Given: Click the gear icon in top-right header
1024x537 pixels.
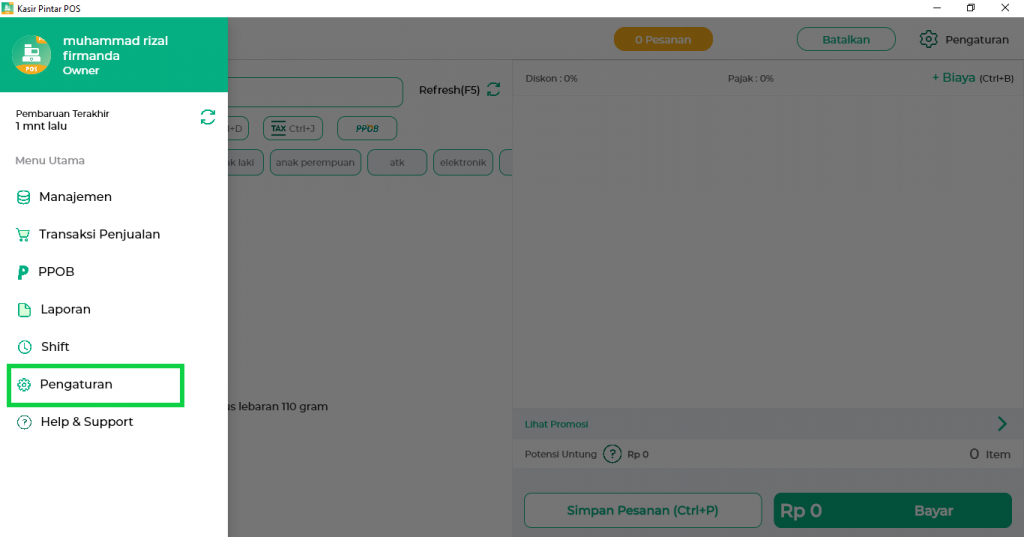Looking at the screenshot, I should point(928,40).
